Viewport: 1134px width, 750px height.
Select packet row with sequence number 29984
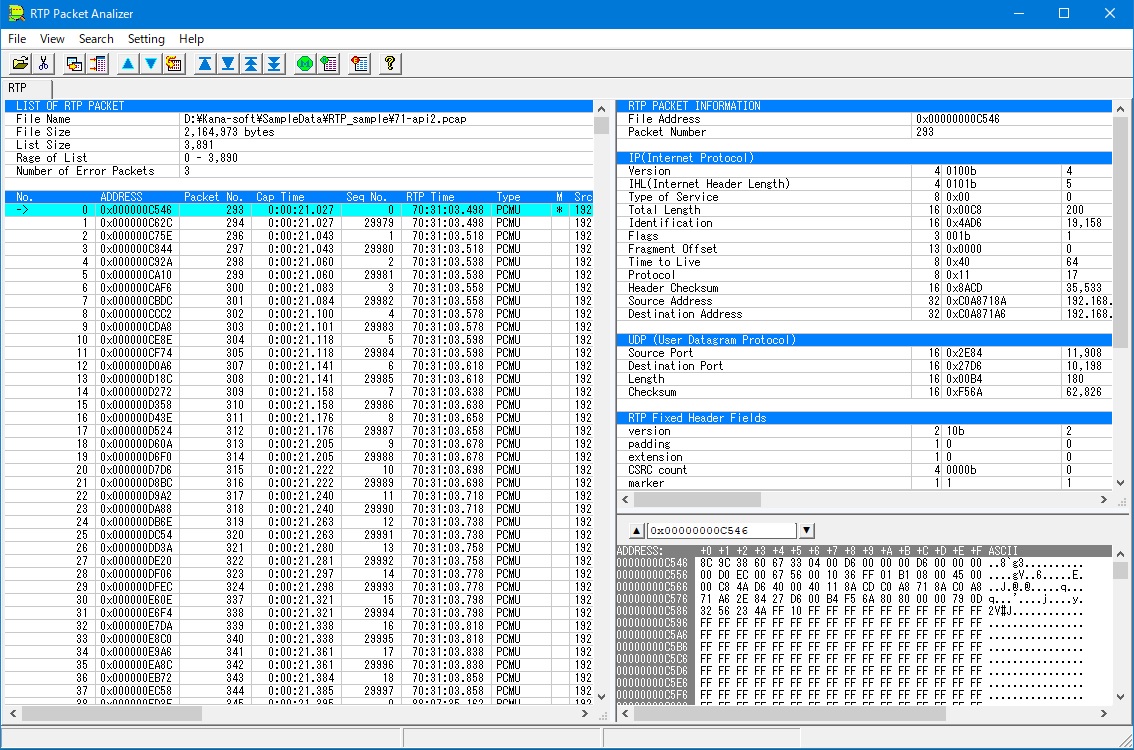[299, 353]
